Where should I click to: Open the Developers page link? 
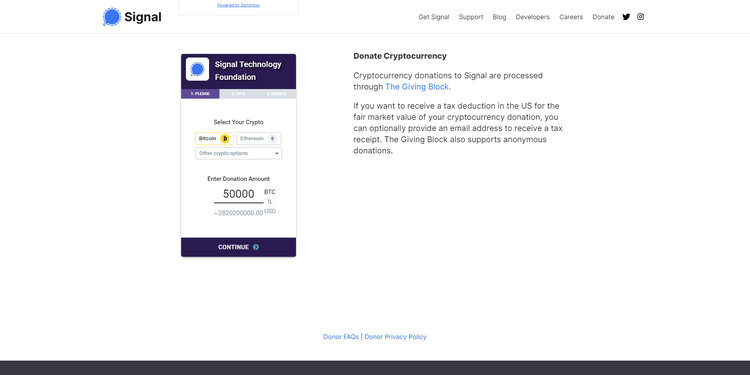[x=532, y=17]
